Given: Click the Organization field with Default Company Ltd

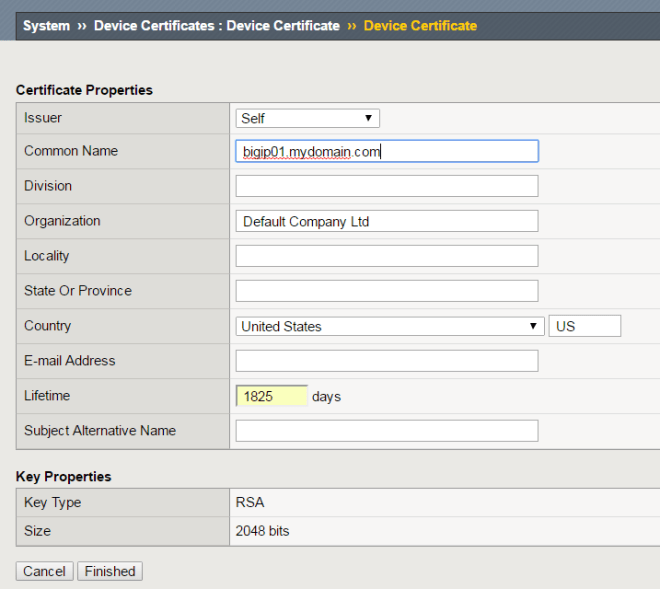Looking at the screenshot, I should click(387, 221).
